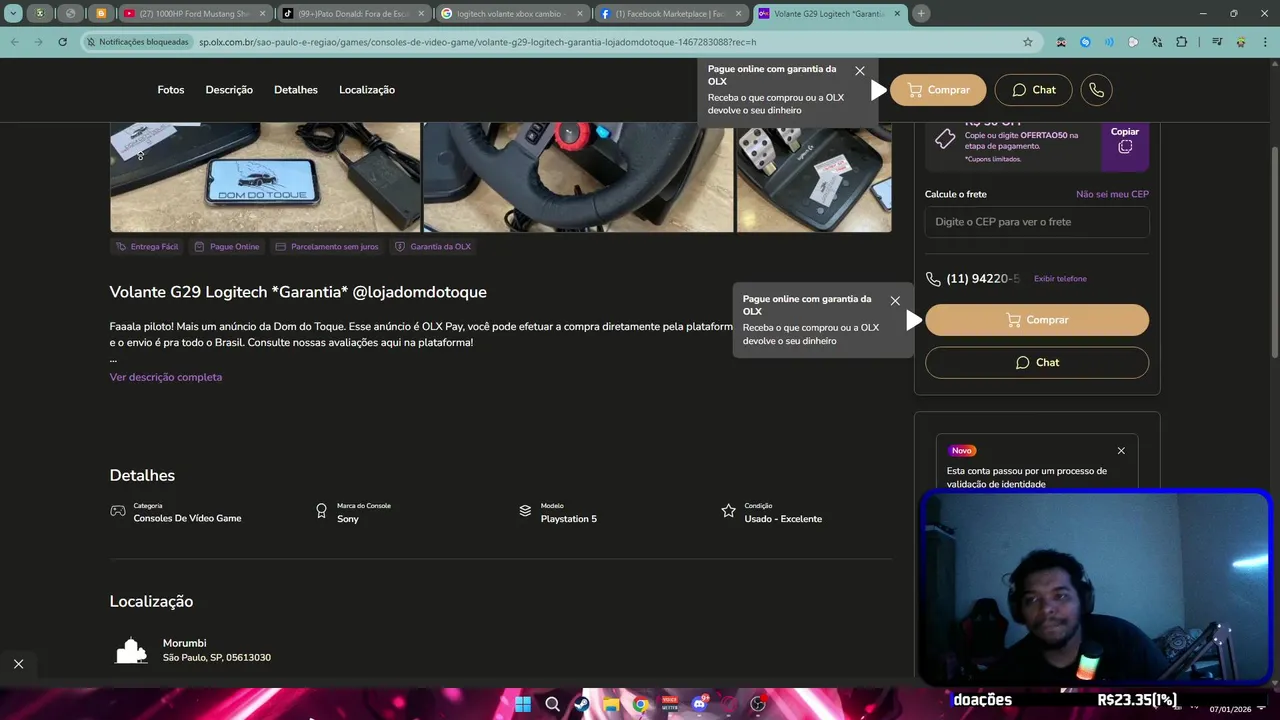Switch to the 'Pato Donald' TikTok tab

pos(352,14)
